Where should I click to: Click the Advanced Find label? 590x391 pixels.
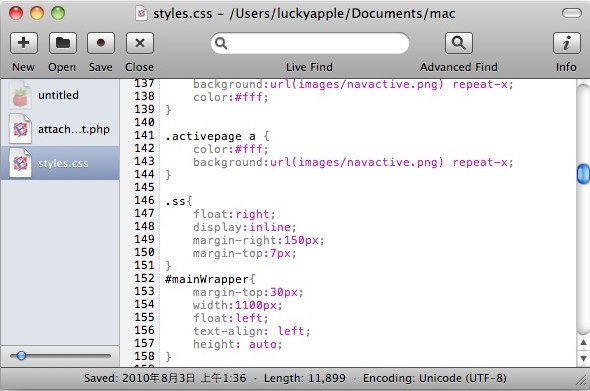pyautogui.click(x=459, y=67)
